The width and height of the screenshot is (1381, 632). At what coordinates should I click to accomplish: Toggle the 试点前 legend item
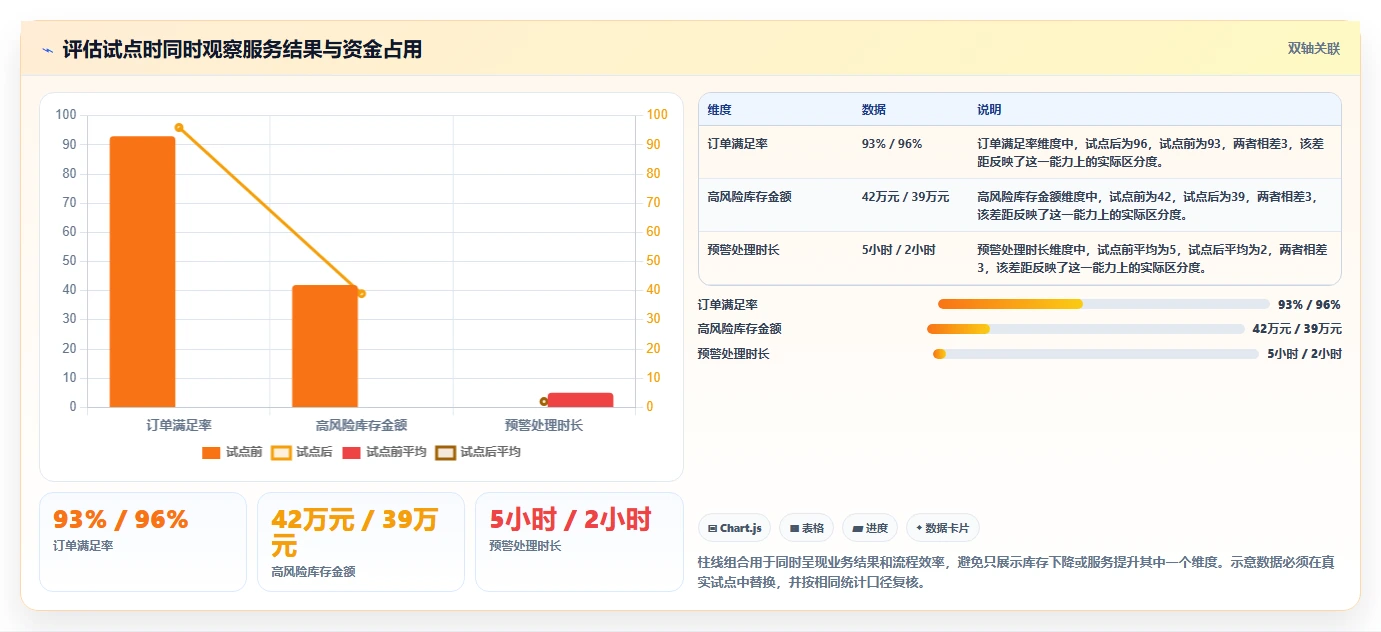232,452
